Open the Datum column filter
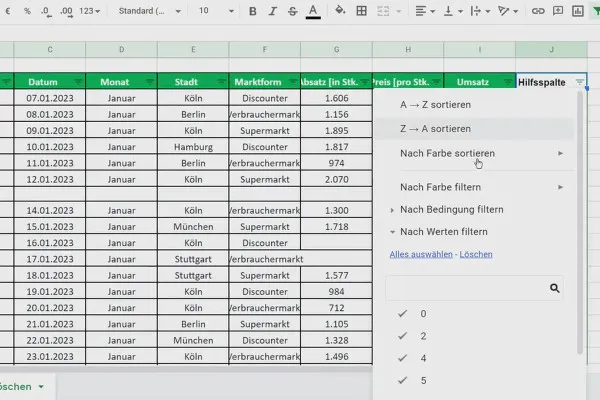 (78, 82)
